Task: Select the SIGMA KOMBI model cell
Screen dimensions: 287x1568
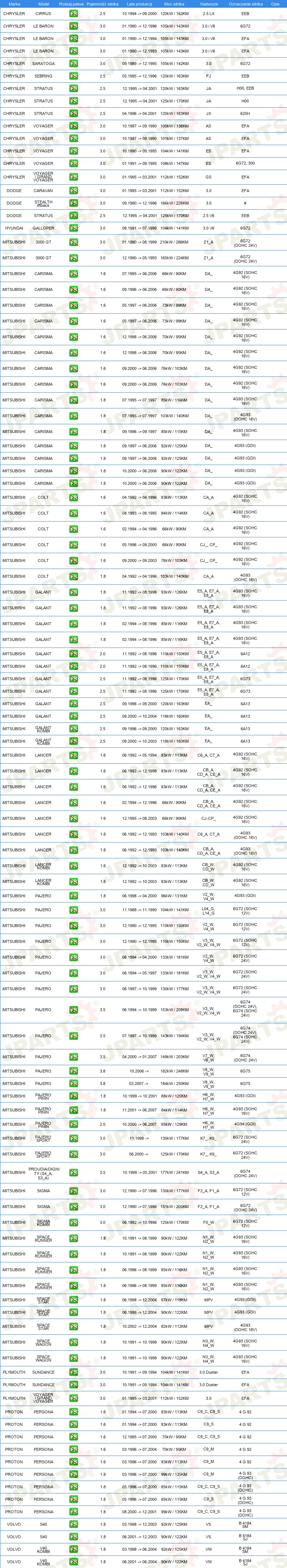Action: [x=43, y=1222]
